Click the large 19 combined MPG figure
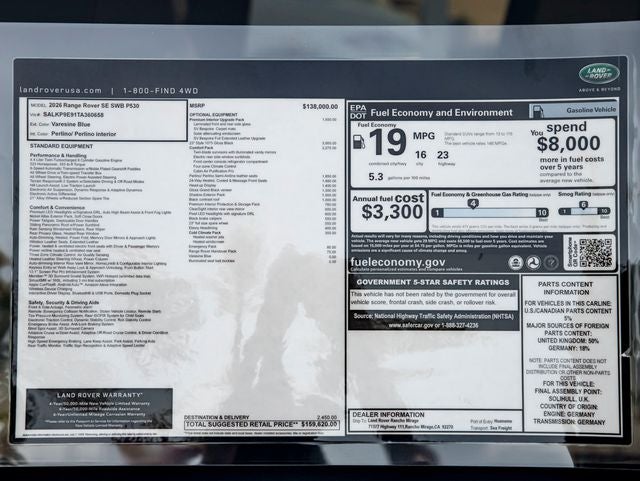This screenshot has width=640, height=481. [x=388, y=142]
